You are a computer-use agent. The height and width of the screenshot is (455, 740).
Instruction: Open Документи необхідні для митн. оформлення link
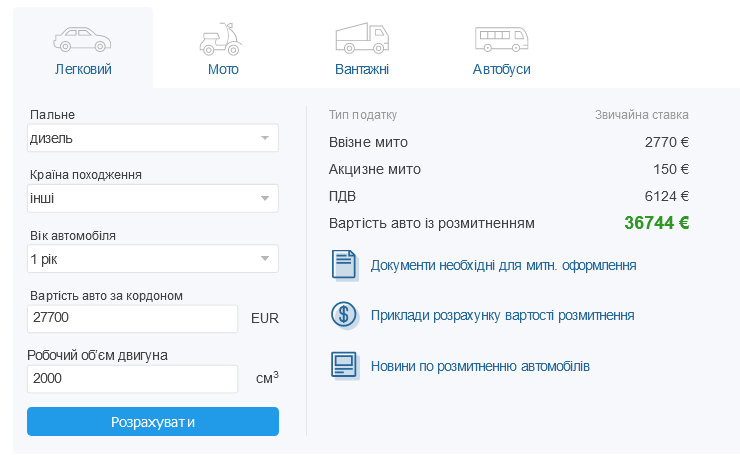[x=503, y=265]
